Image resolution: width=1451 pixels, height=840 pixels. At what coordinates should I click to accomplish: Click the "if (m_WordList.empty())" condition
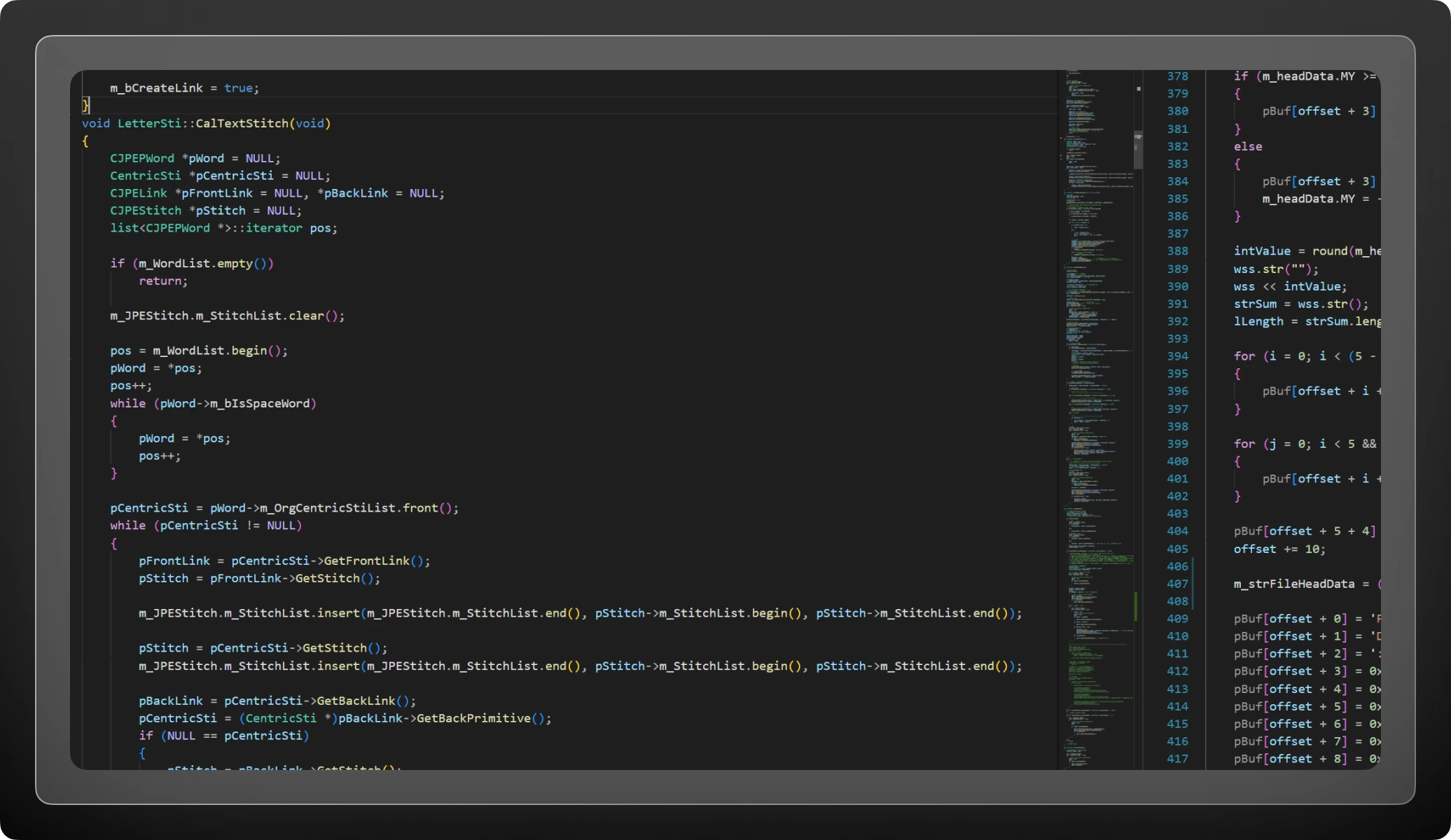coord(191,263)
